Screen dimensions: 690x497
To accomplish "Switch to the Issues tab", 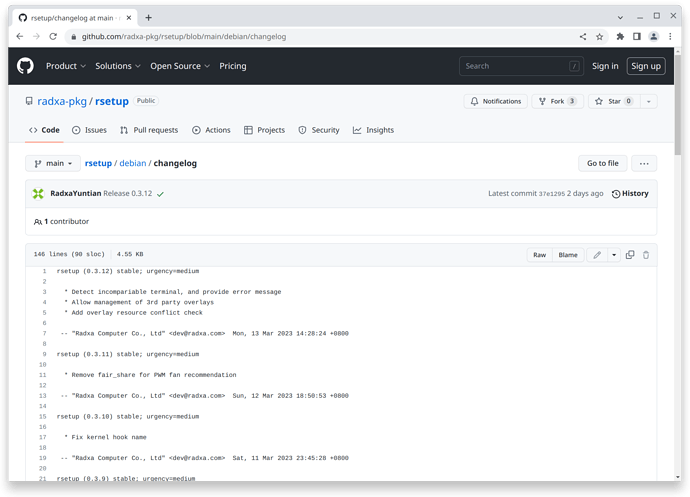I will pyautogui.click(x=89, y=130).
